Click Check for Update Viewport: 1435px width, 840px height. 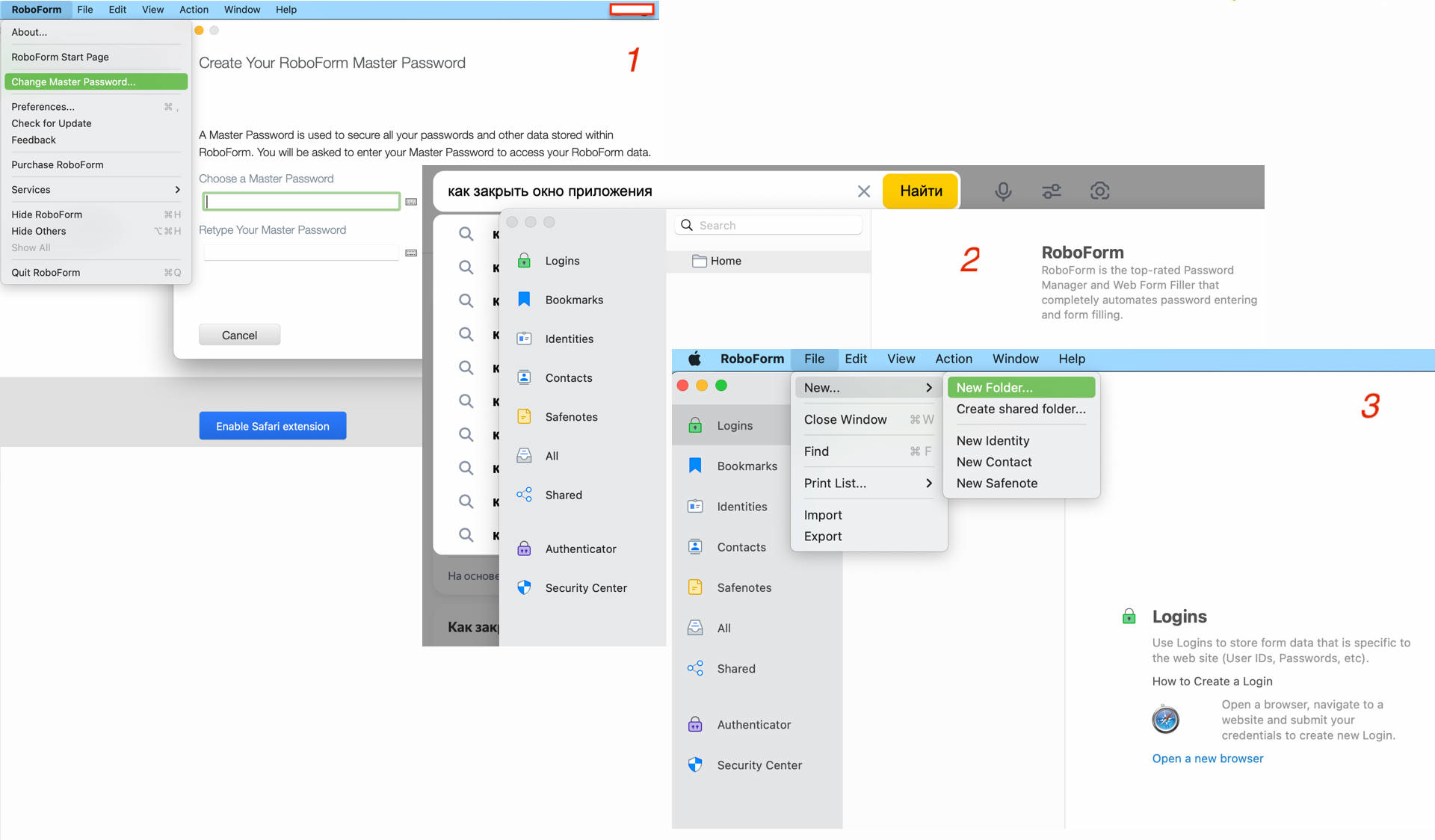pyautogui.click(x=96, y=124)
